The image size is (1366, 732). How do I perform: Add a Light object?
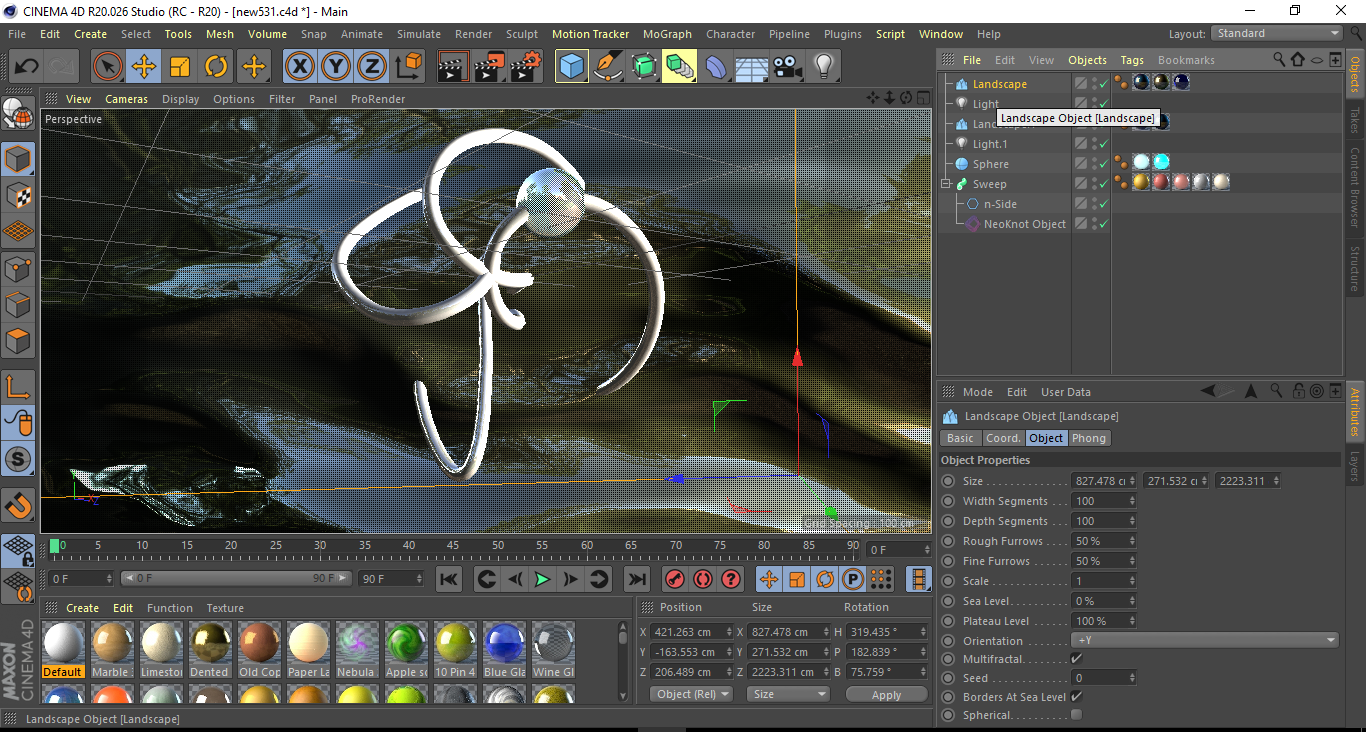click(824, 67)
